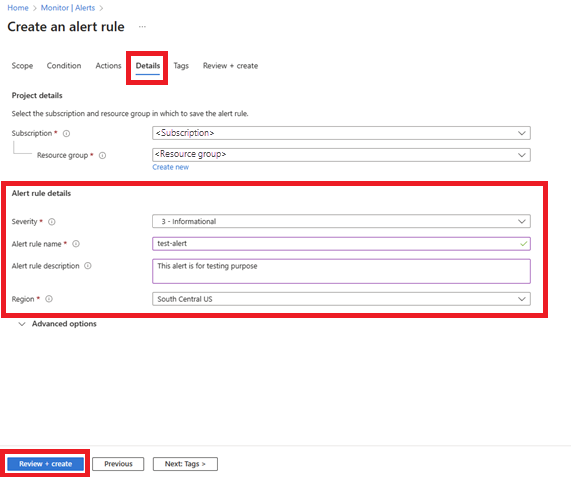Click the Create new resource group link
The width and height of the screenshot is (571, 477).
click(170, 167)
